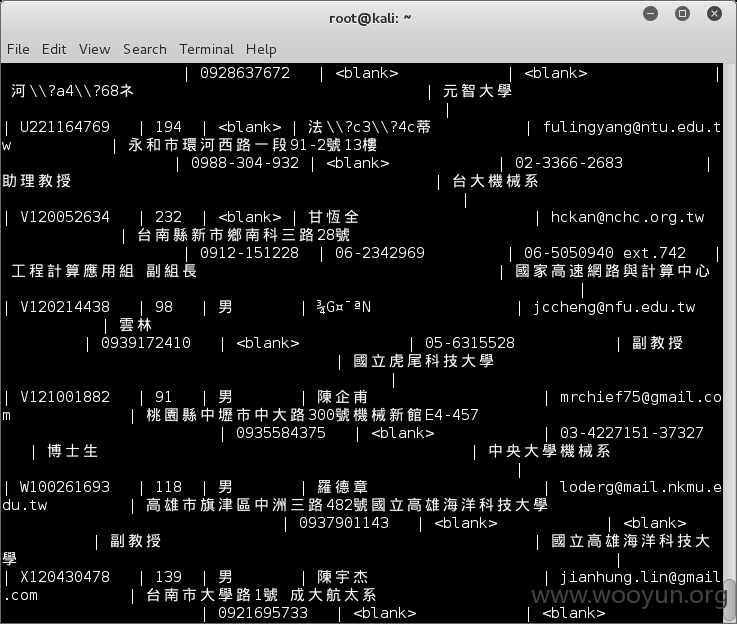737x624 pixels.
Task: Click value 232 in V120052634 row
Action: pyautogui.click(x=168, y=217)
